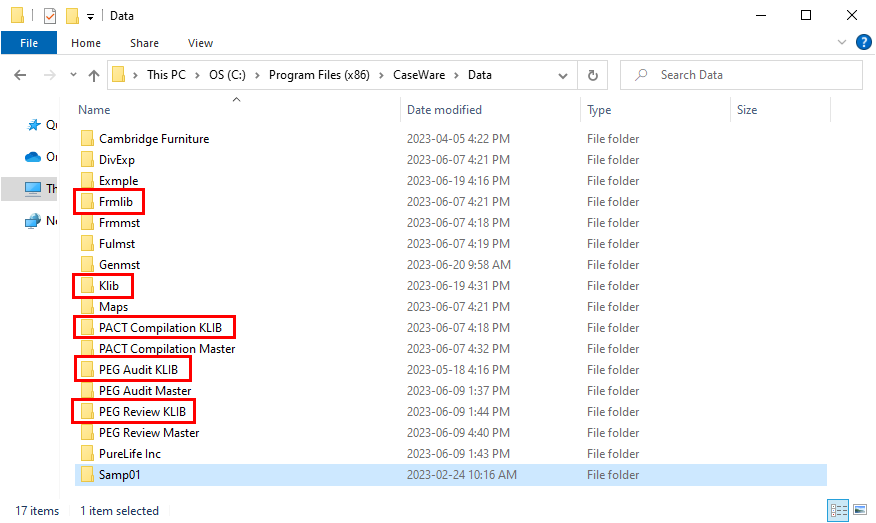Go up one folder level arrow

pyautogui.click(x=94, y=75)
